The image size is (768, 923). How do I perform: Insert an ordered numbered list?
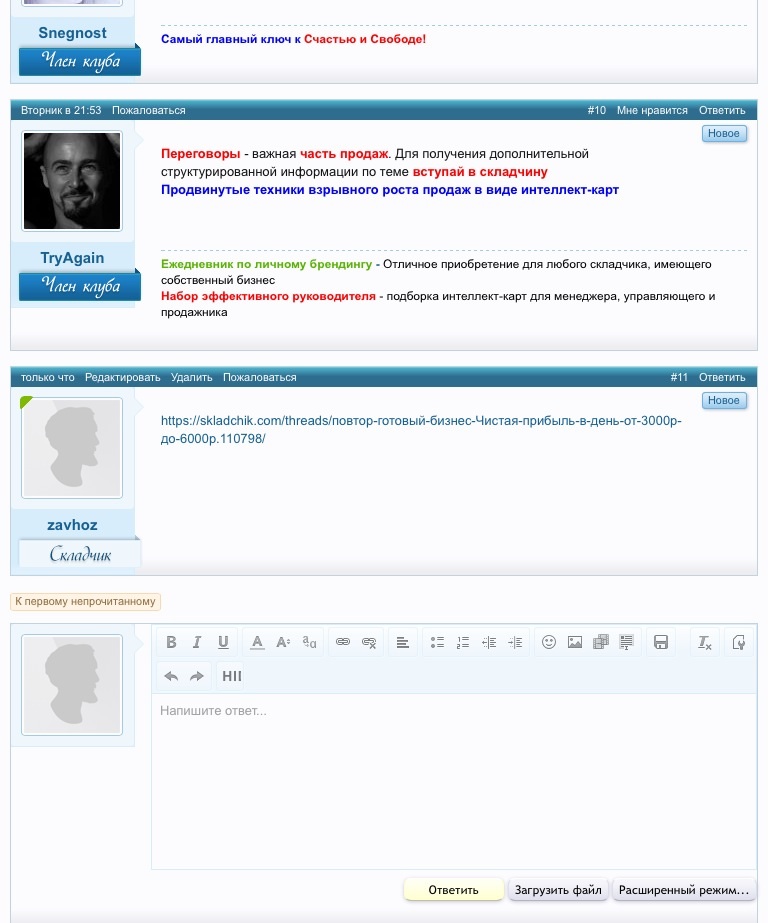463,642
